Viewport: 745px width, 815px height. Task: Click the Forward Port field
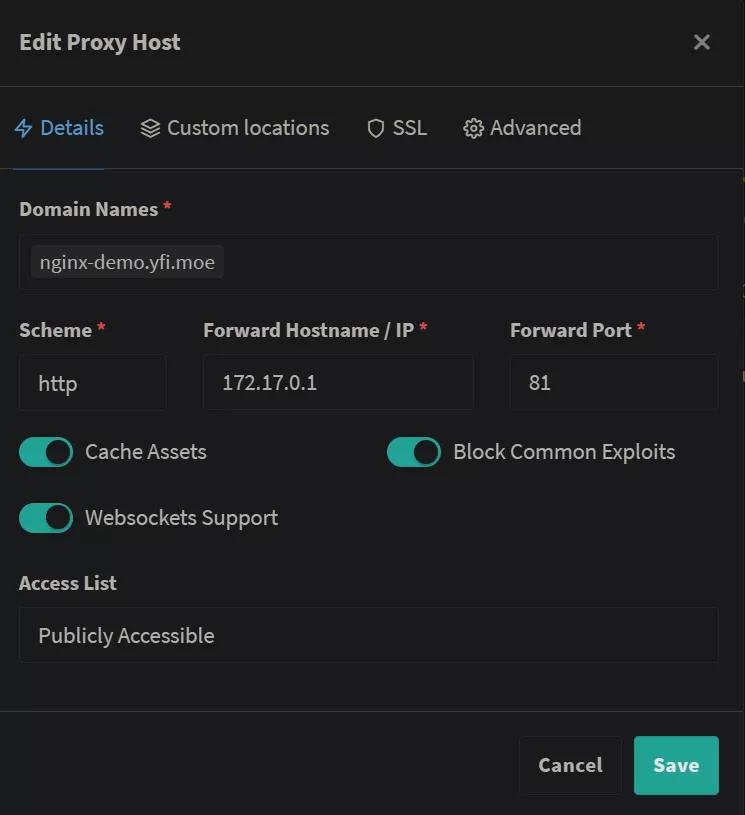coord(614,383)
